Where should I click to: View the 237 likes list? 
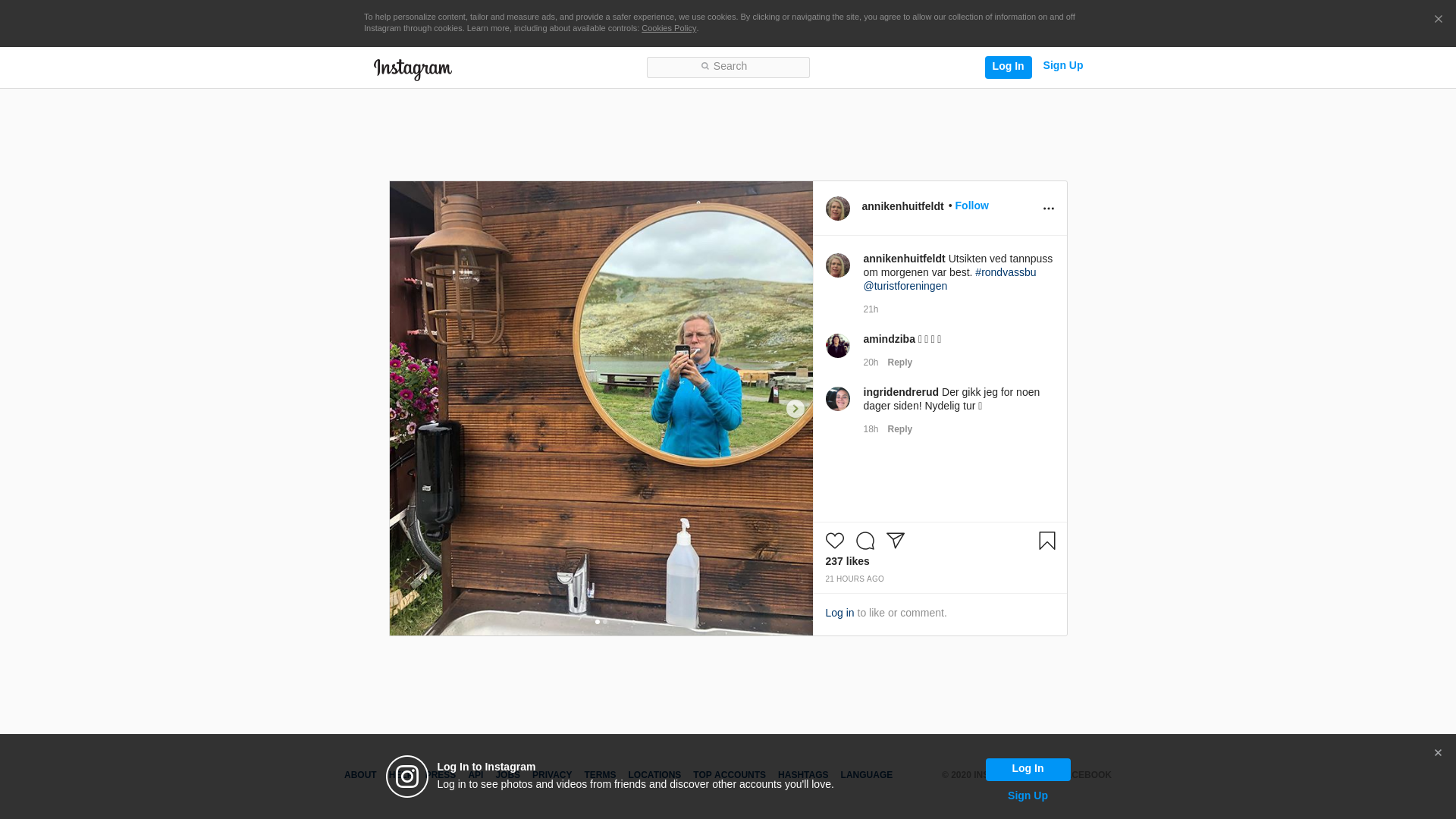[x=847, y=561]
